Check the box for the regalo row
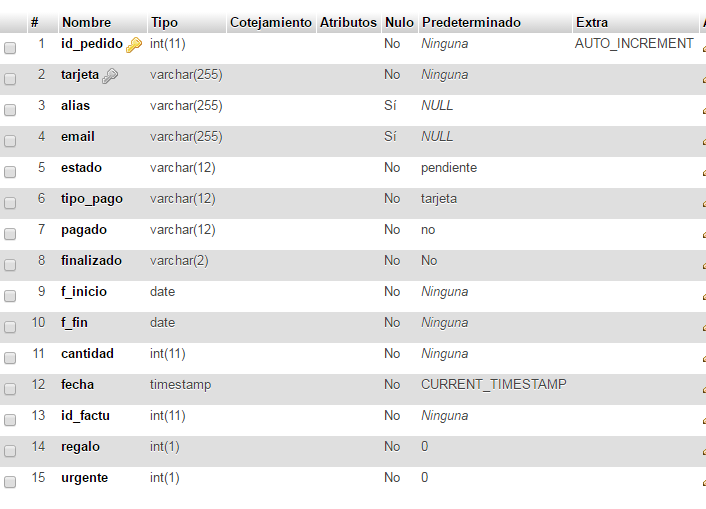Screen dimensions: 706x509 [x=10, y=451]
